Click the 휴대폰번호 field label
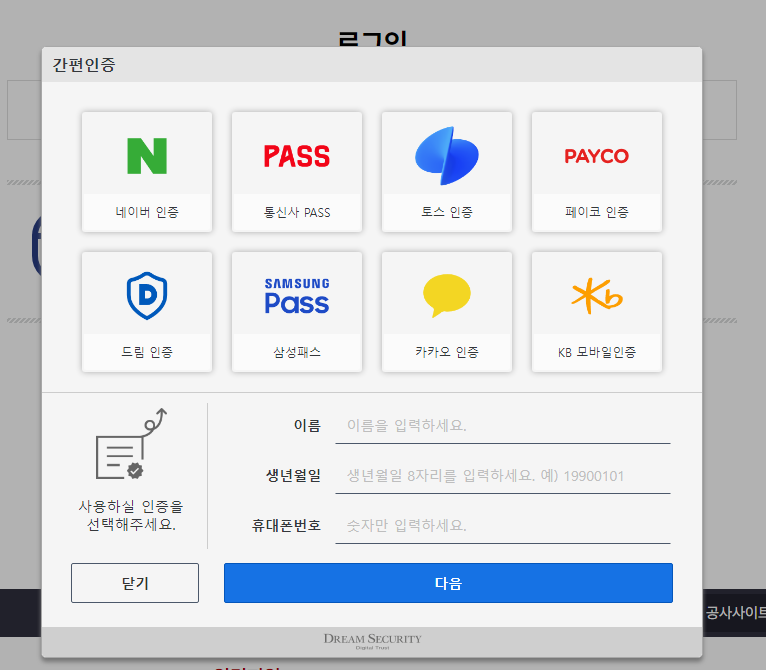Viewport: 766px width, 670px height. 286,525
